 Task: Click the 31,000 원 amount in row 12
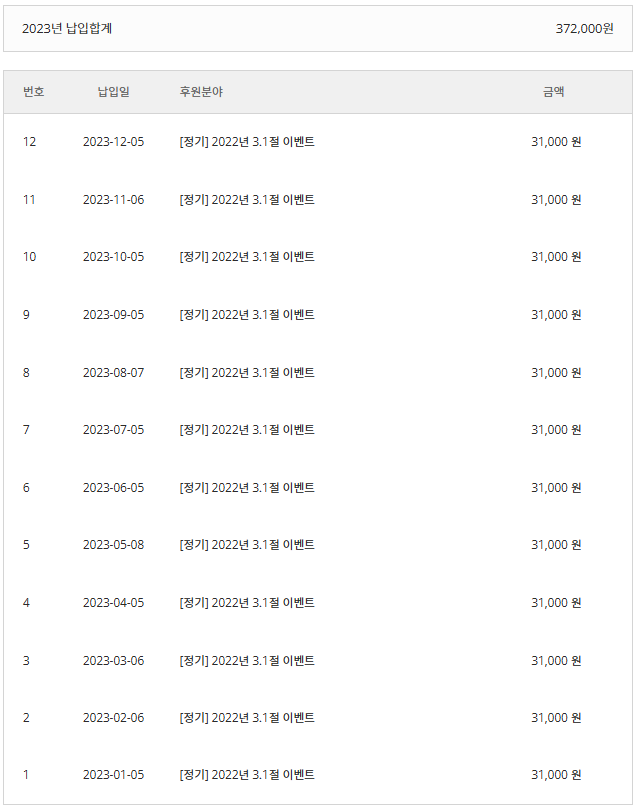[x=556, y=142]
